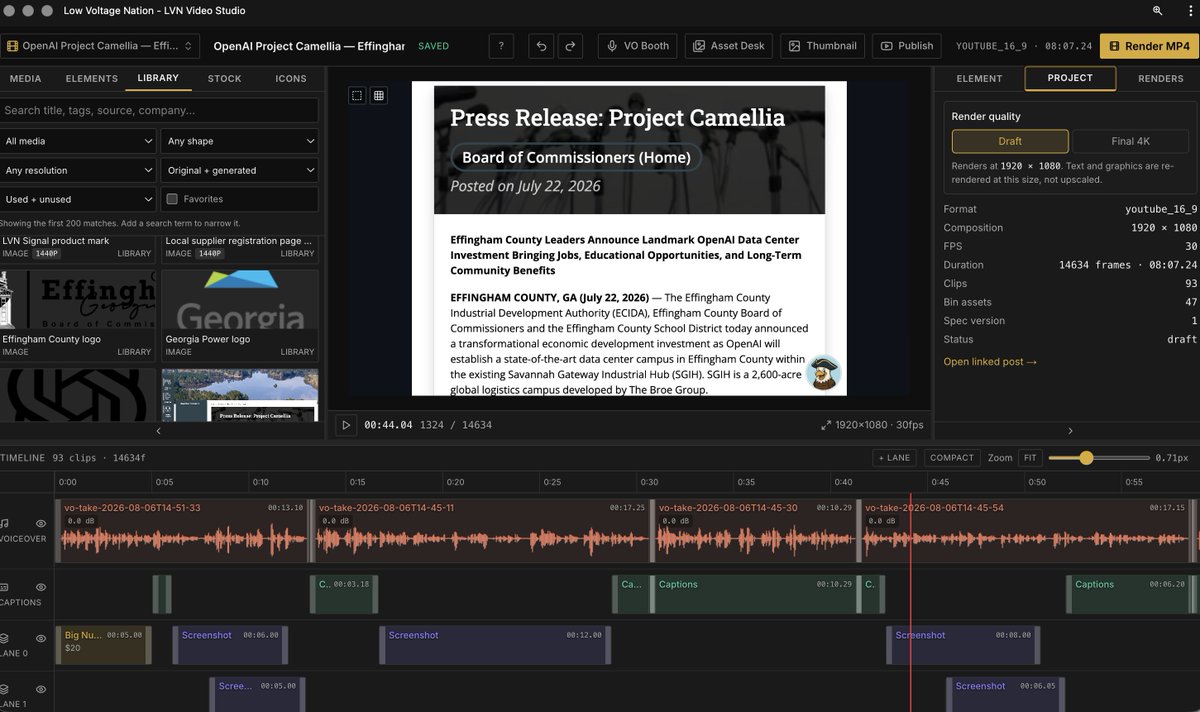The height and width of the screenshot is (712, 1200).
Task: Switch to the MEDIA tab
Action: (x=26, y=78)
